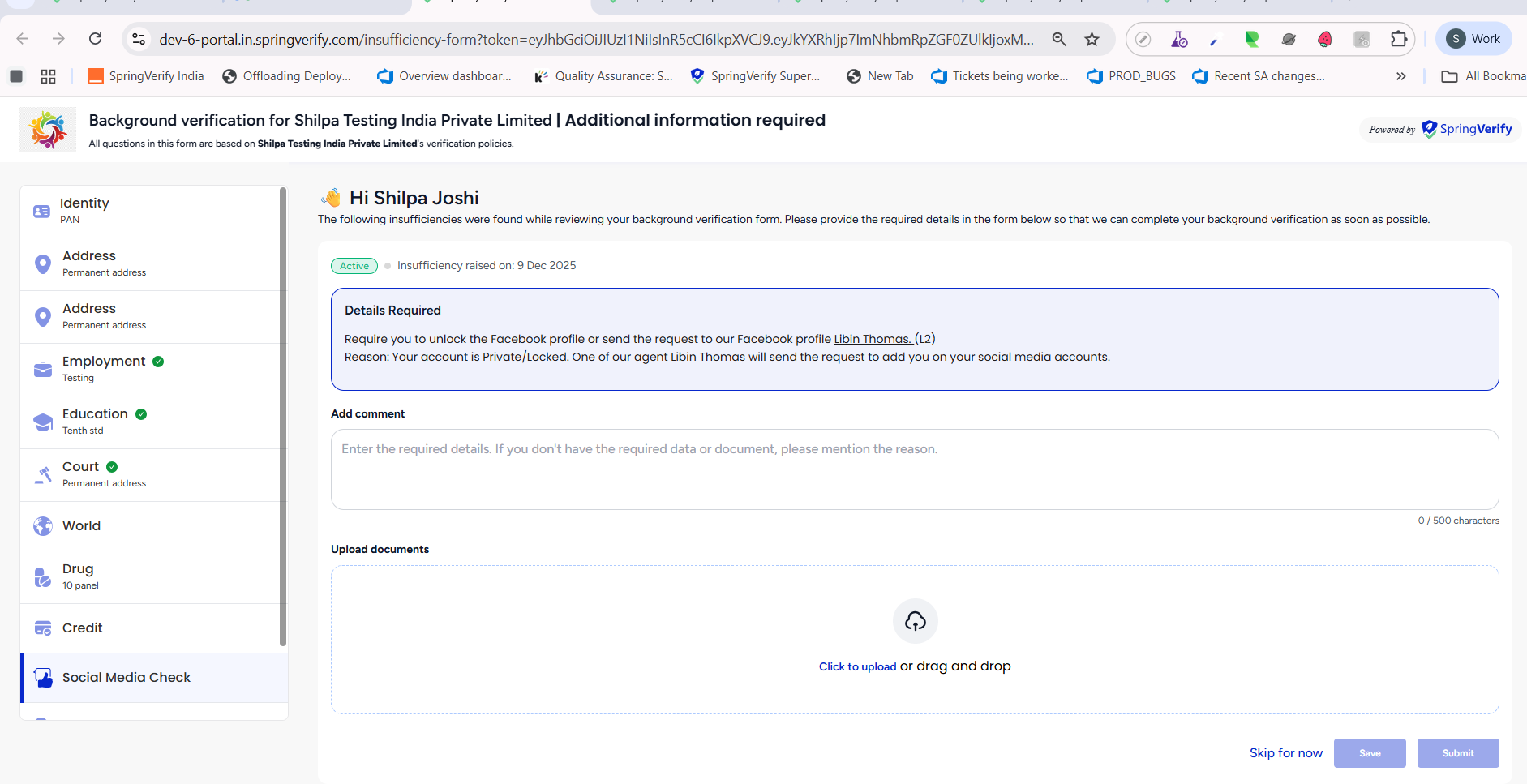Click the Court gavel icon
The height and width of the screenshot is (784, 1527).
coord(43,475)
